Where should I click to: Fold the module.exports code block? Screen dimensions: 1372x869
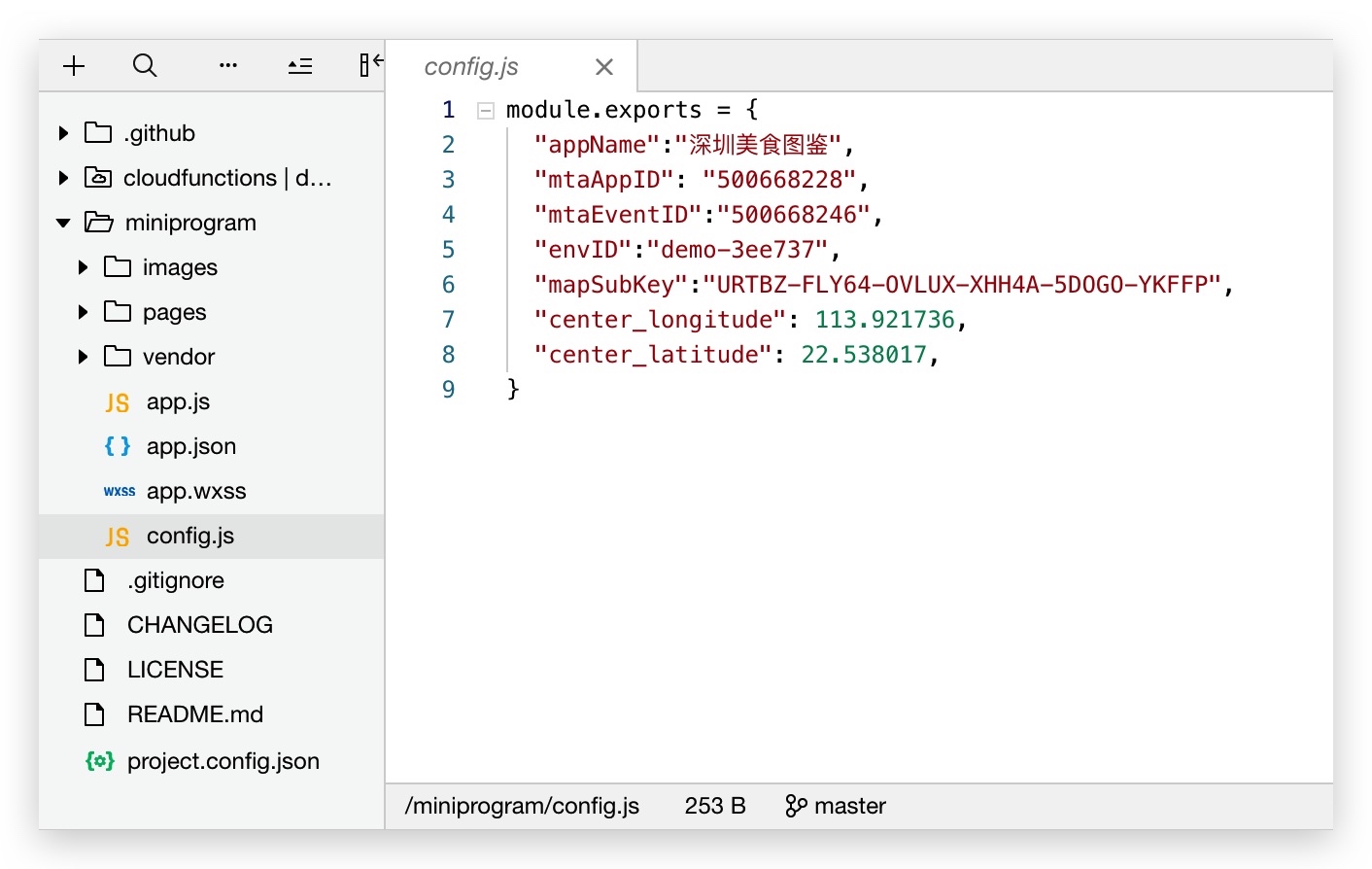[486, 111]
